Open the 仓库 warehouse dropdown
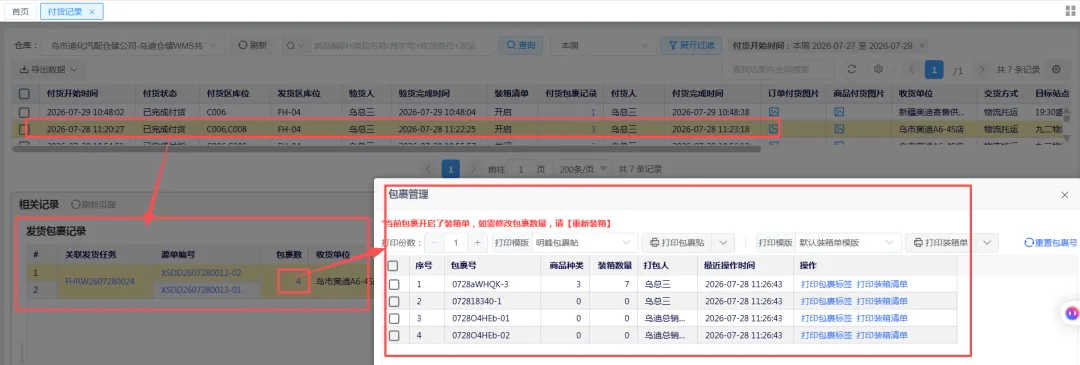The width and height of the screenshot is (1080, 365). pos(133,45)
